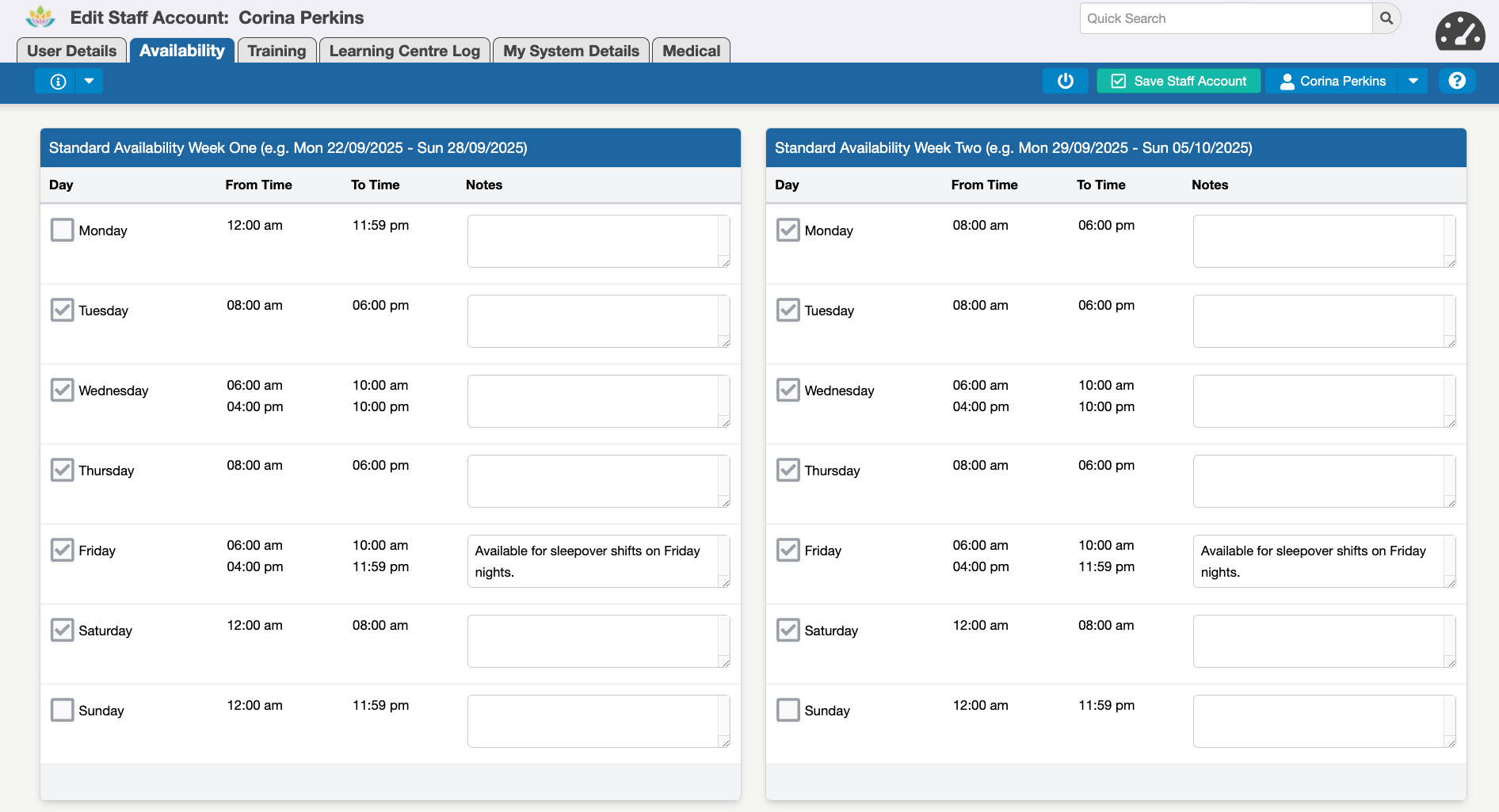Image resolution: width=1499 pixels, height=812 pixels.
Task: Open the Learning Centre Log tab
Action: pyautogui.click(x=405, y=51)
